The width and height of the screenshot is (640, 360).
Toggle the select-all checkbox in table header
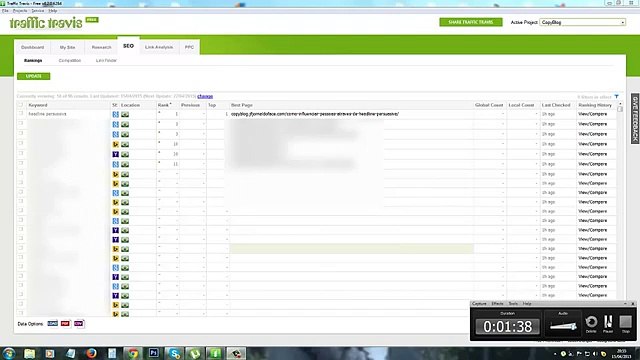(x=20, y=105)
